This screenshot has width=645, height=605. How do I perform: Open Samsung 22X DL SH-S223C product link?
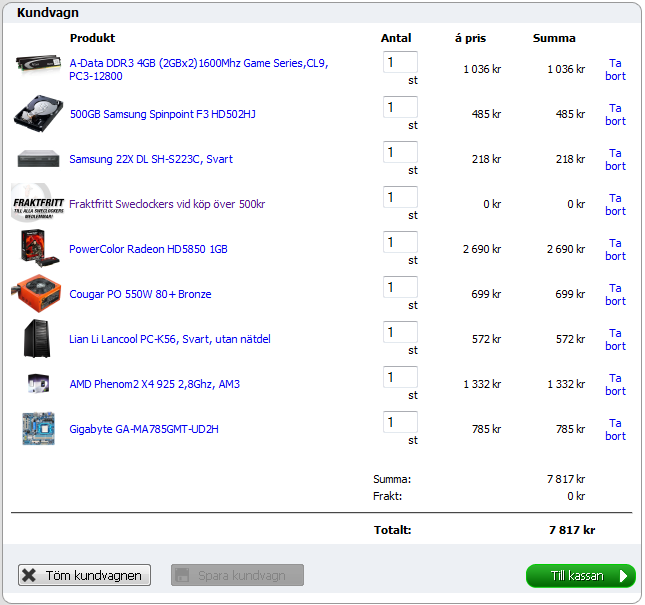point(151,159)
